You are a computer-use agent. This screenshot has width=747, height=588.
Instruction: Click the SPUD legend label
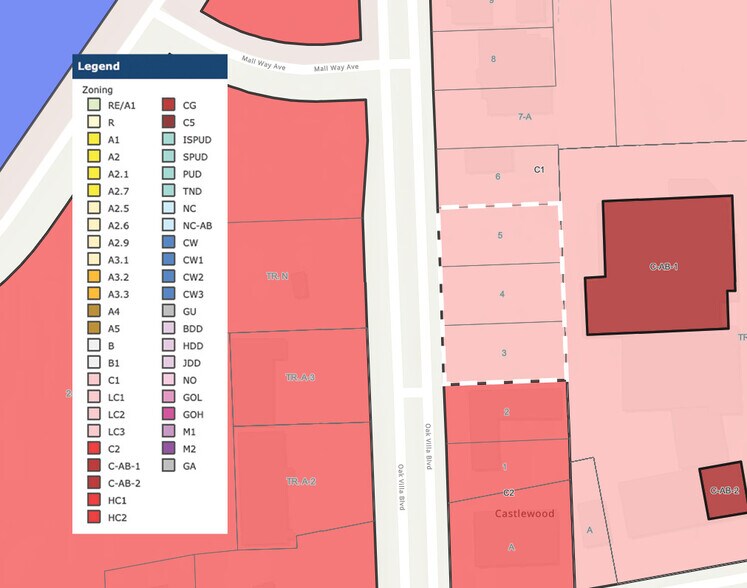tap(195, 157)
